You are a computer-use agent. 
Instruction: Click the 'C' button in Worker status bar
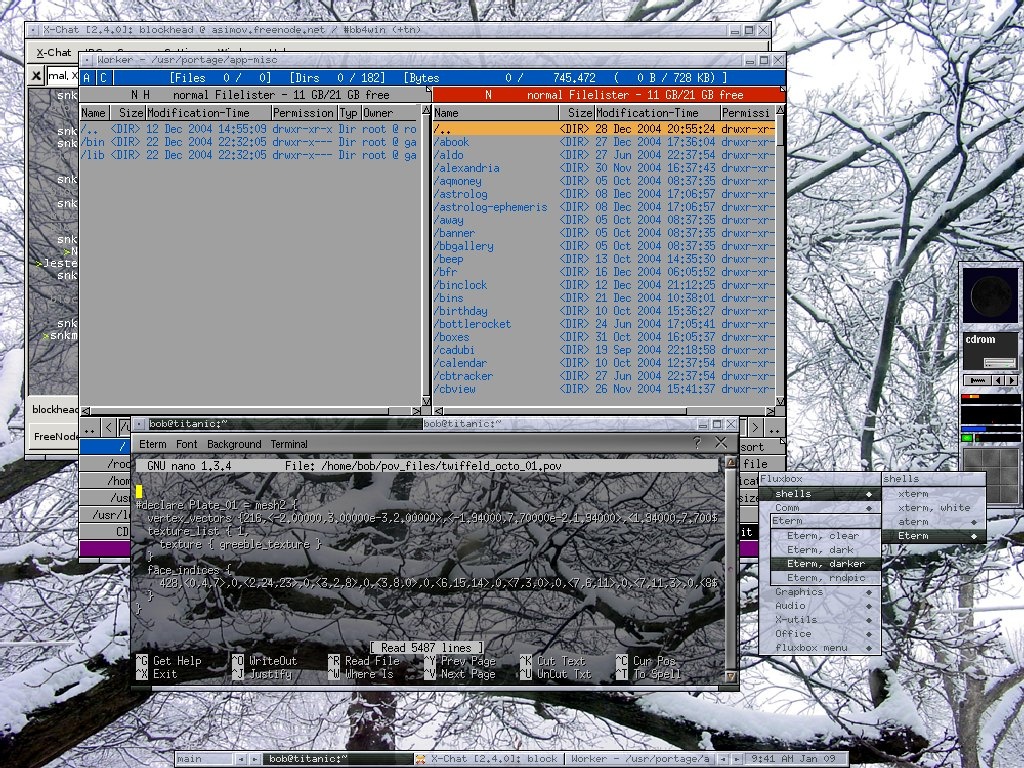pyautogui.click(x=104, y=78)
